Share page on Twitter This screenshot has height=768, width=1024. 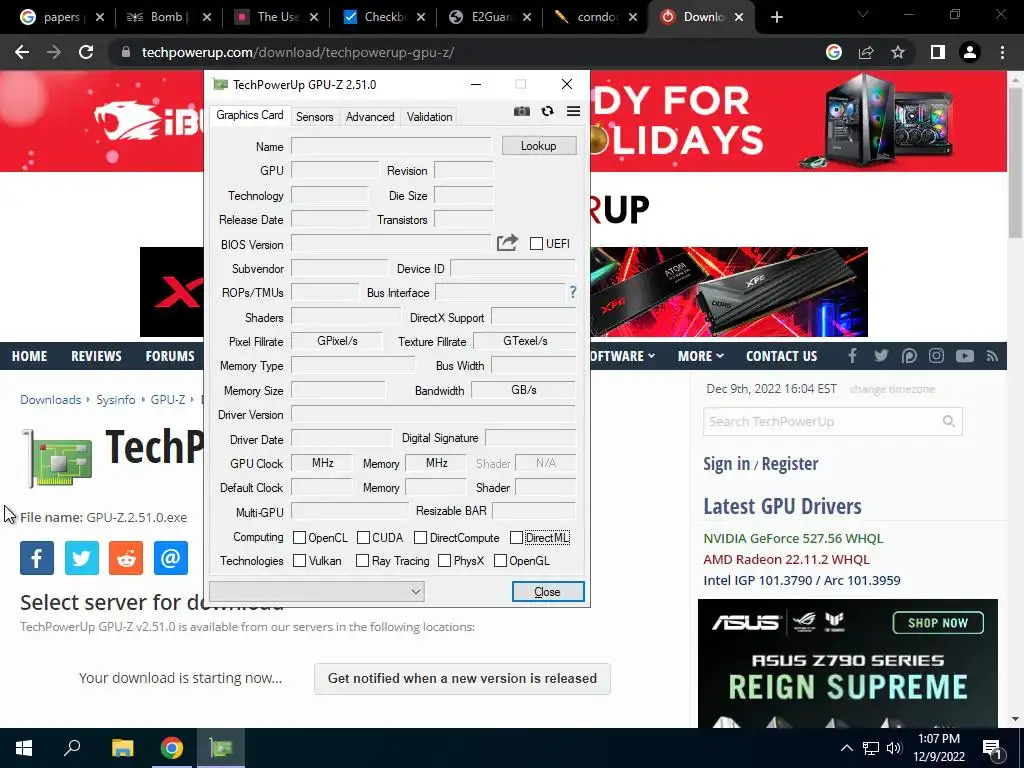pos(82,558)
